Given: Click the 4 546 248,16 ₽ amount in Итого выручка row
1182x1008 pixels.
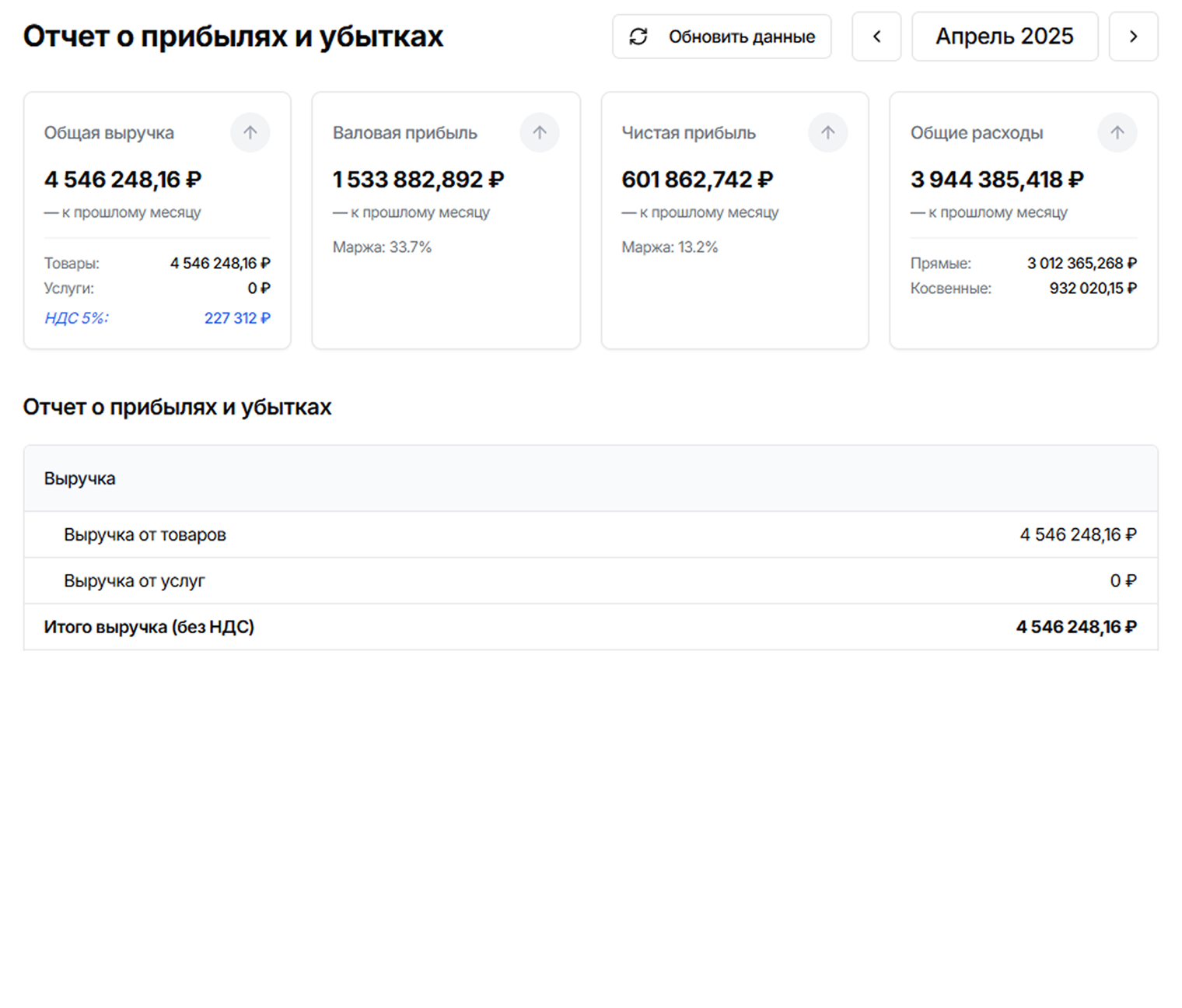Looking at the screenshot, I should 1076,627.
